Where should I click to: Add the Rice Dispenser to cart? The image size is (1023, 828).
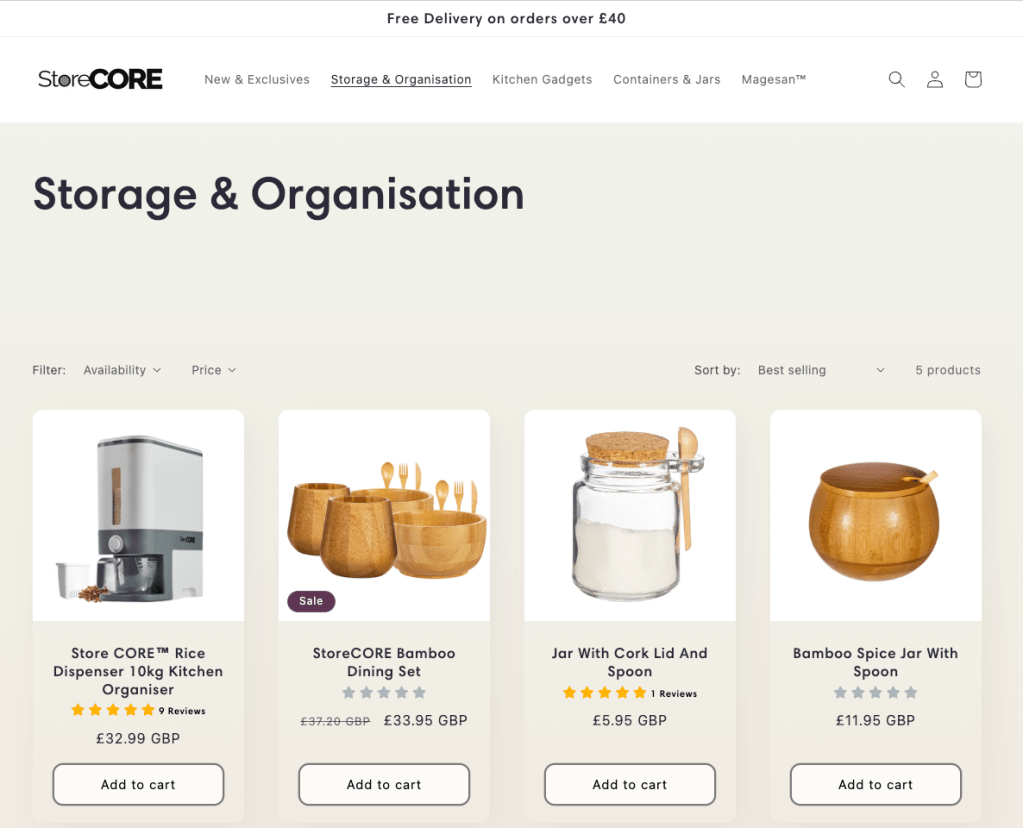pyautogui.click(x=138, y=784)
